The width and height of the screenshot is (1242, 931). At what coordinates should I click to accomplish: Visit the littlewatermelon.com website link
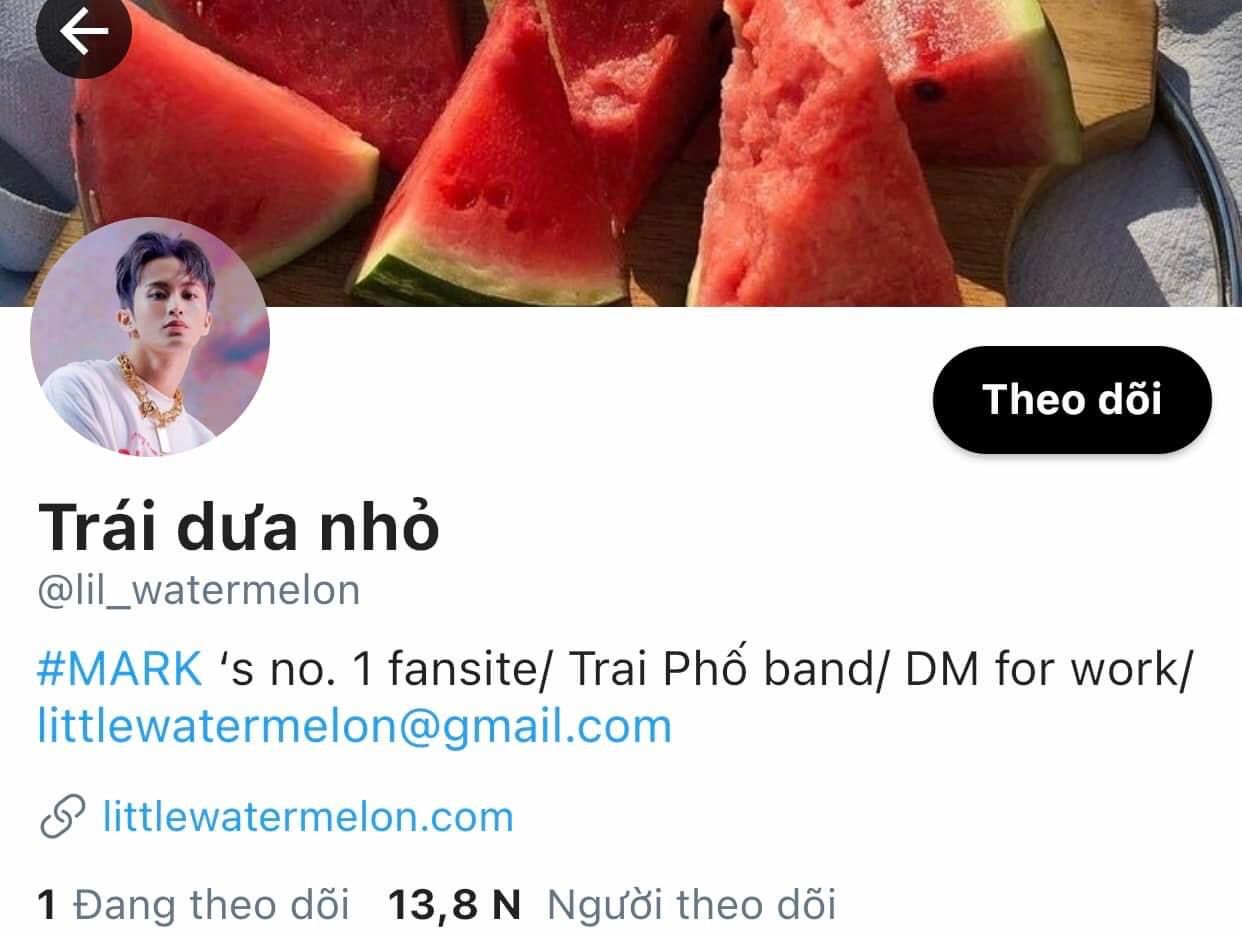[x=308, y=817]
